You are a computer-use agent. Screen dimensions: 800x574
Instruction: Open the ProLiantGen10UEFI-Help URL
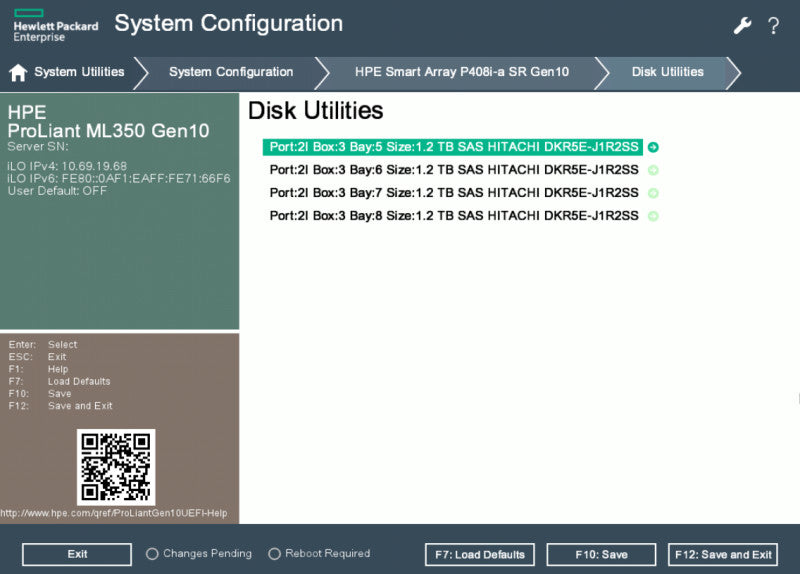click(114, 513)
